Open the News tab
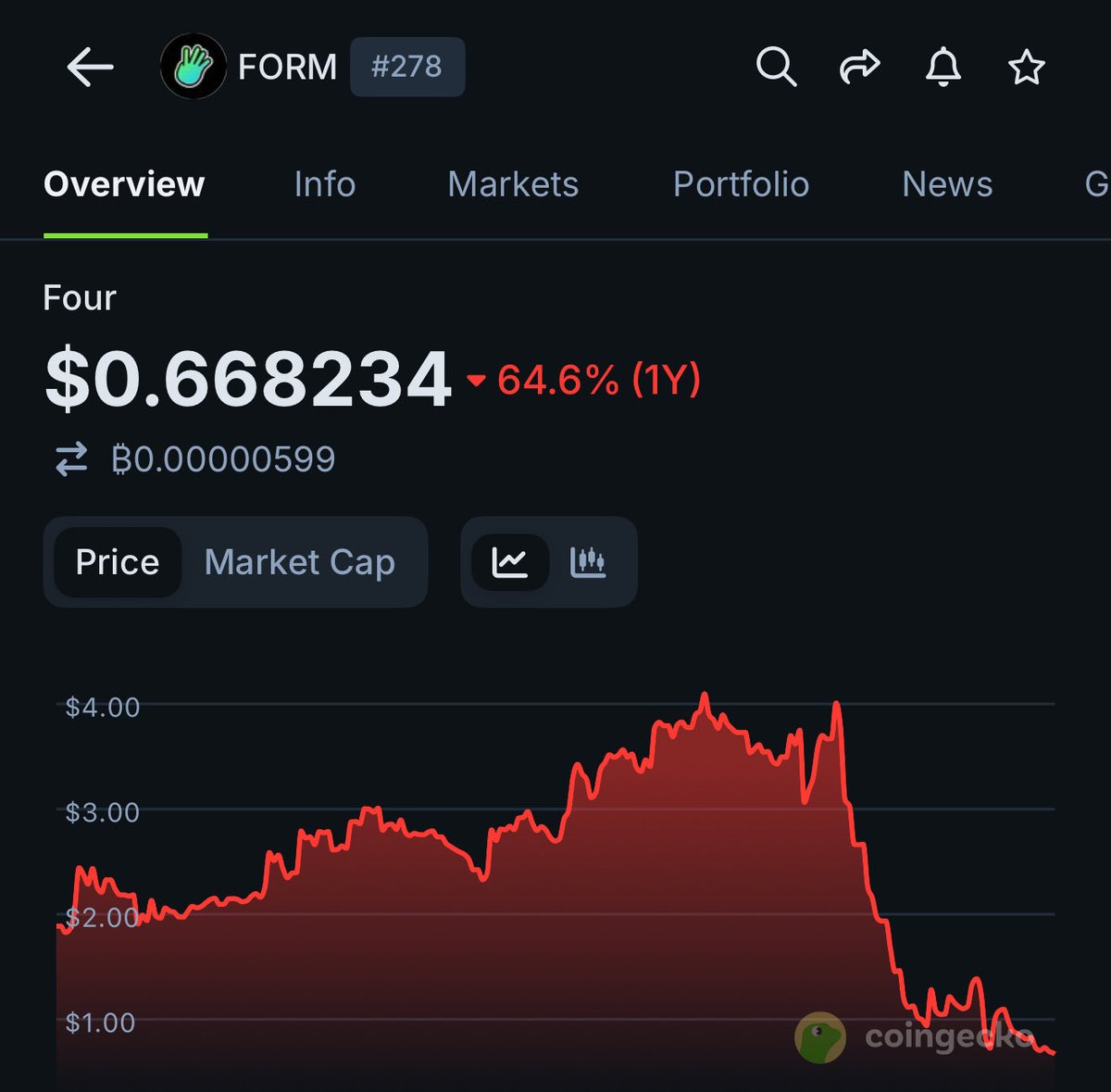This screenshot has height=1092, width=1111. pos(947,184)
